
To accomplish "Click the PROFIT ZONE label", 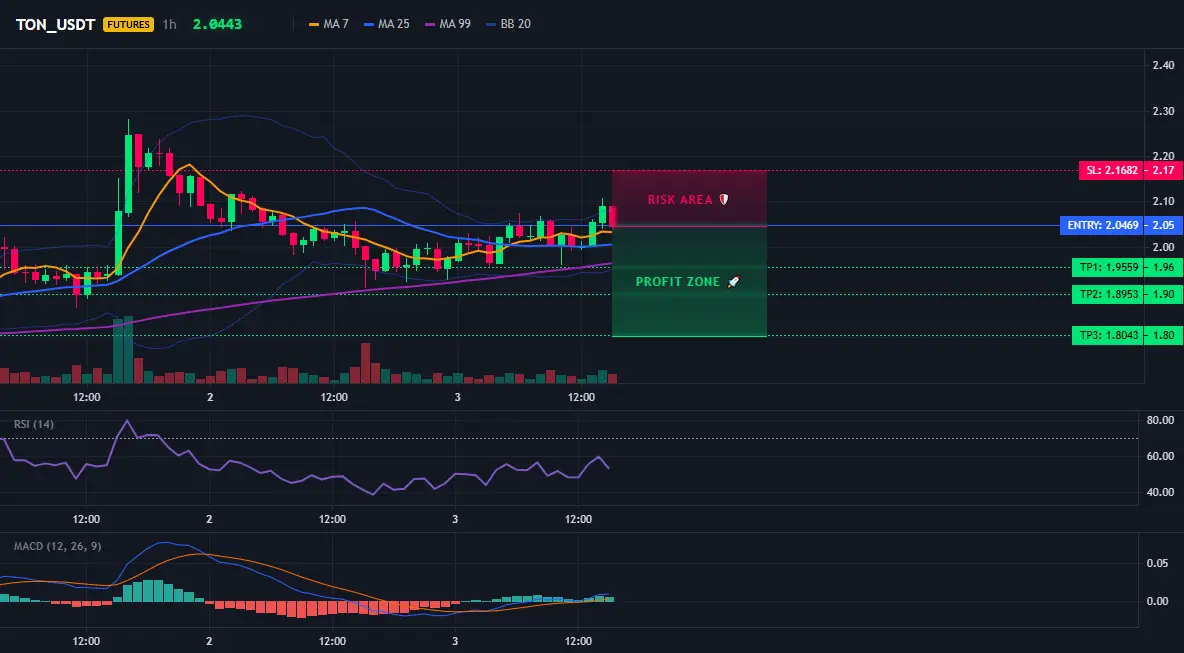I will click(678, 282).
